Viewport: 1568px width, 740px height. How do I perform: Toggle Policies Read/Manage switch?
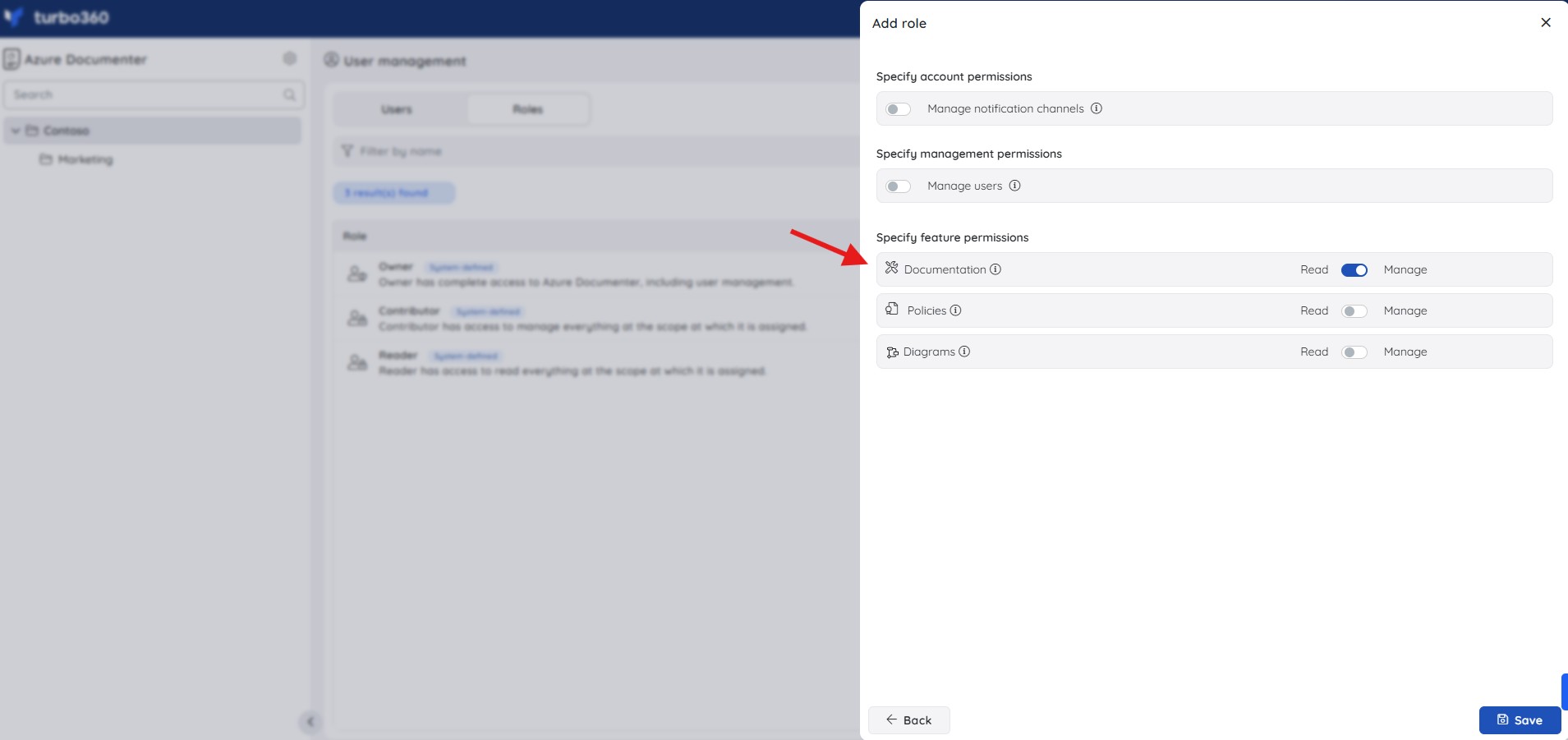pos(1354,311)
